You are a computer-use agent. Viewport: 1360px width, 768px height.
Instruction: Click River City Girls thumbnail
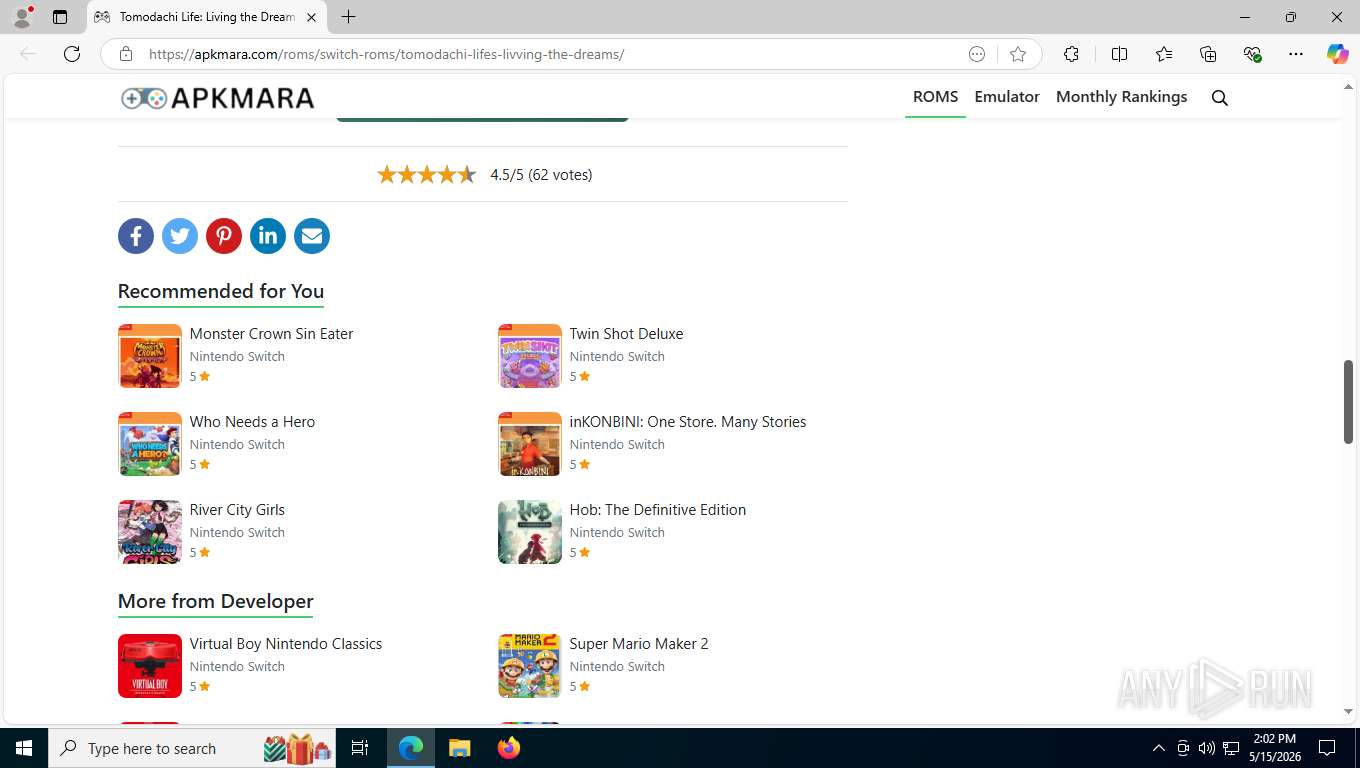pos(150,532)
